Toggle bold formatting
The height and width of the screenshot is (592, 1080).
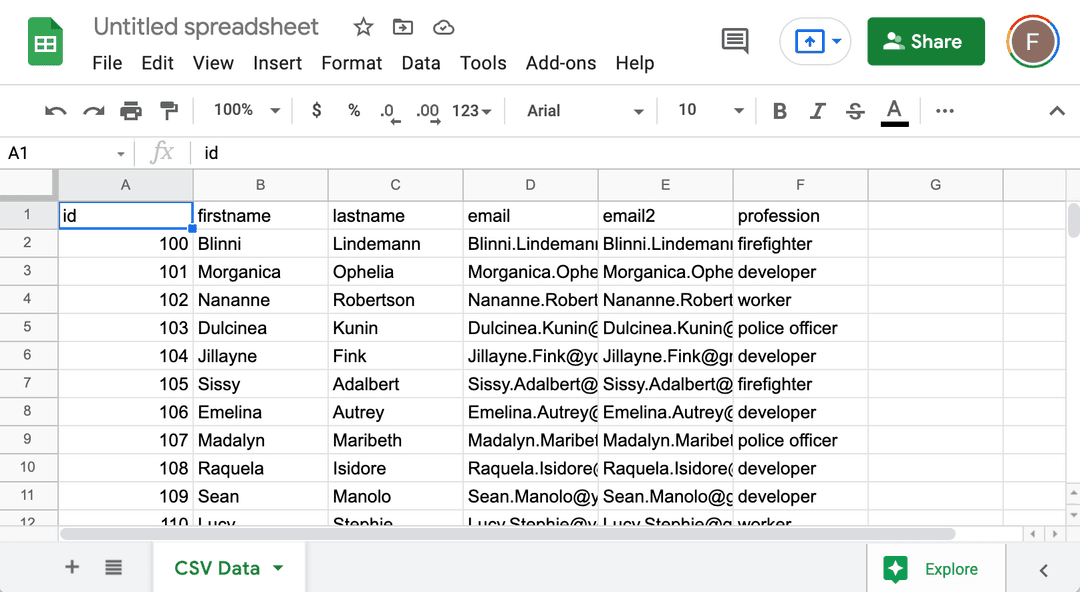point(780,110)
